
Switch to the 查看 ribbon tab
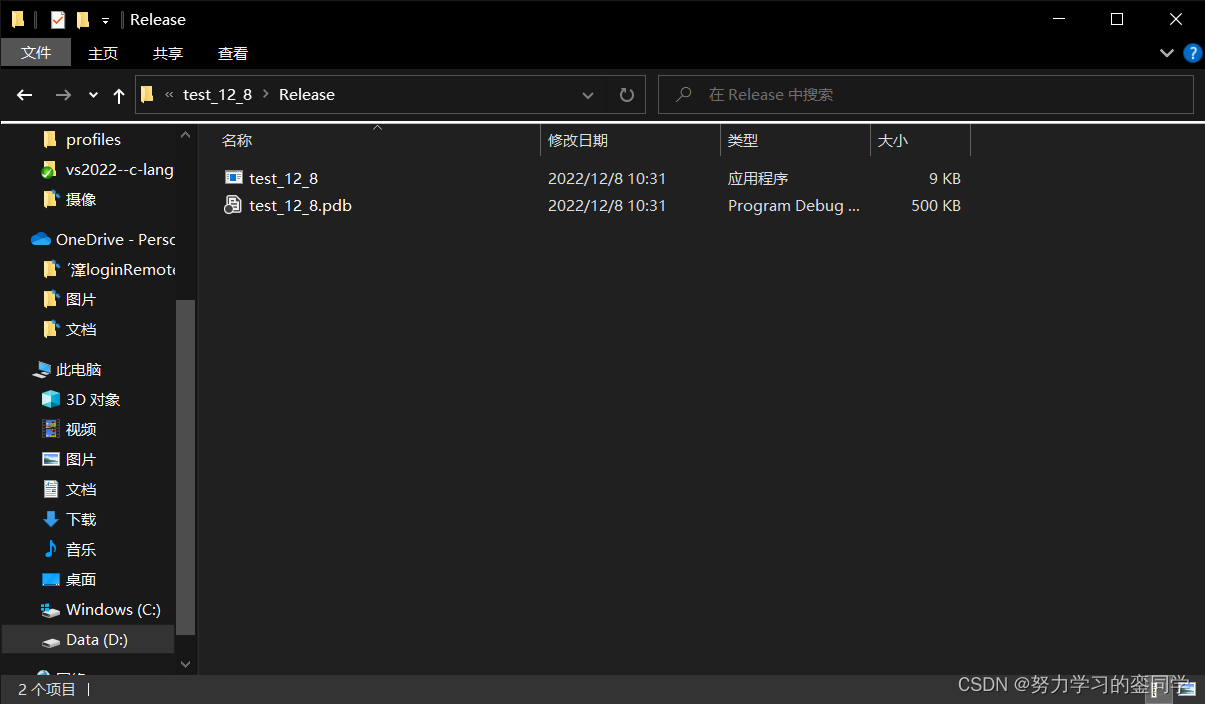pyautogui.click(x=233, y=53)
